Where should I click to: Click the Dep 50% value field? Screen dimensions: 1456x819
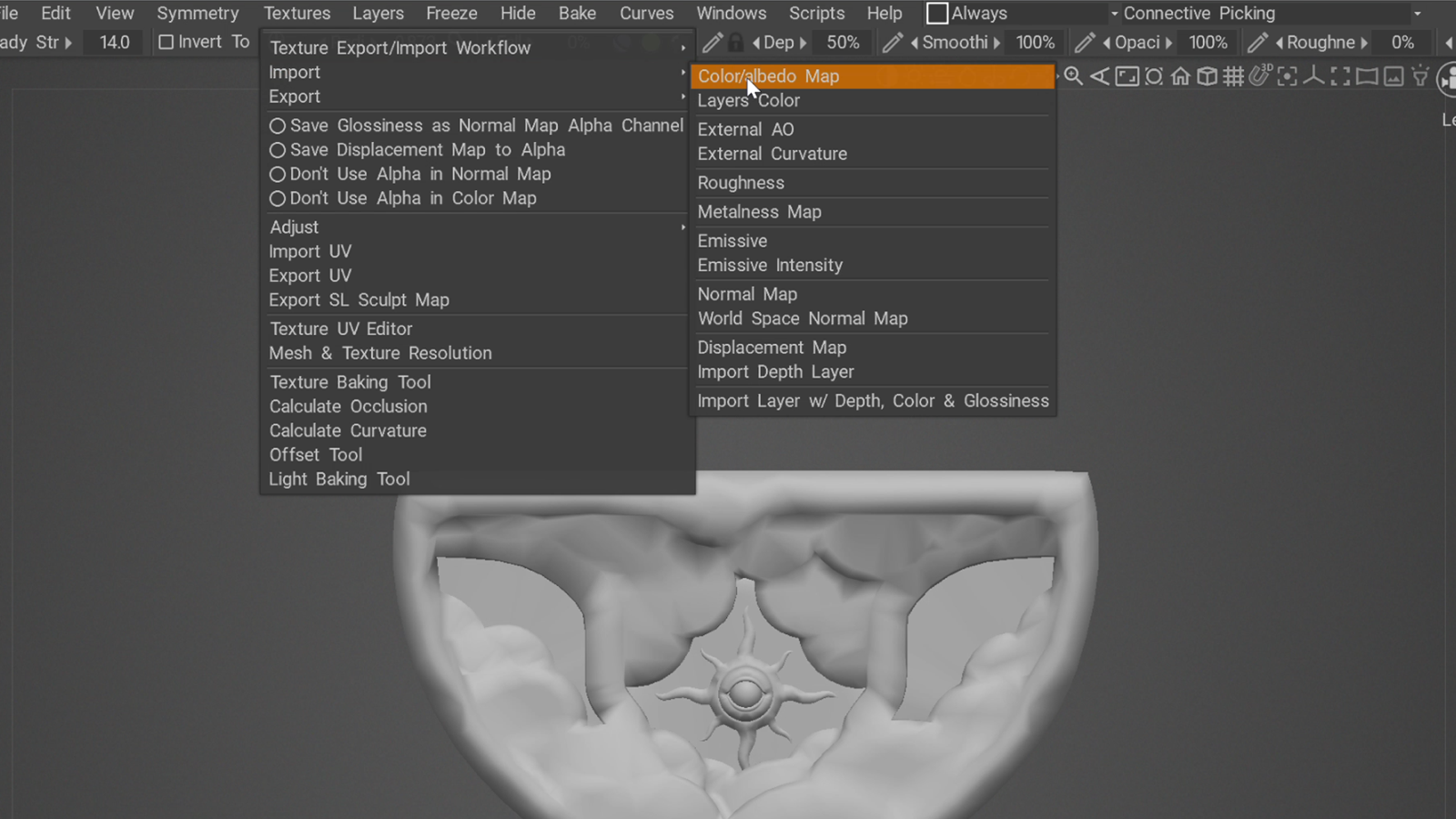coord(843,43)
